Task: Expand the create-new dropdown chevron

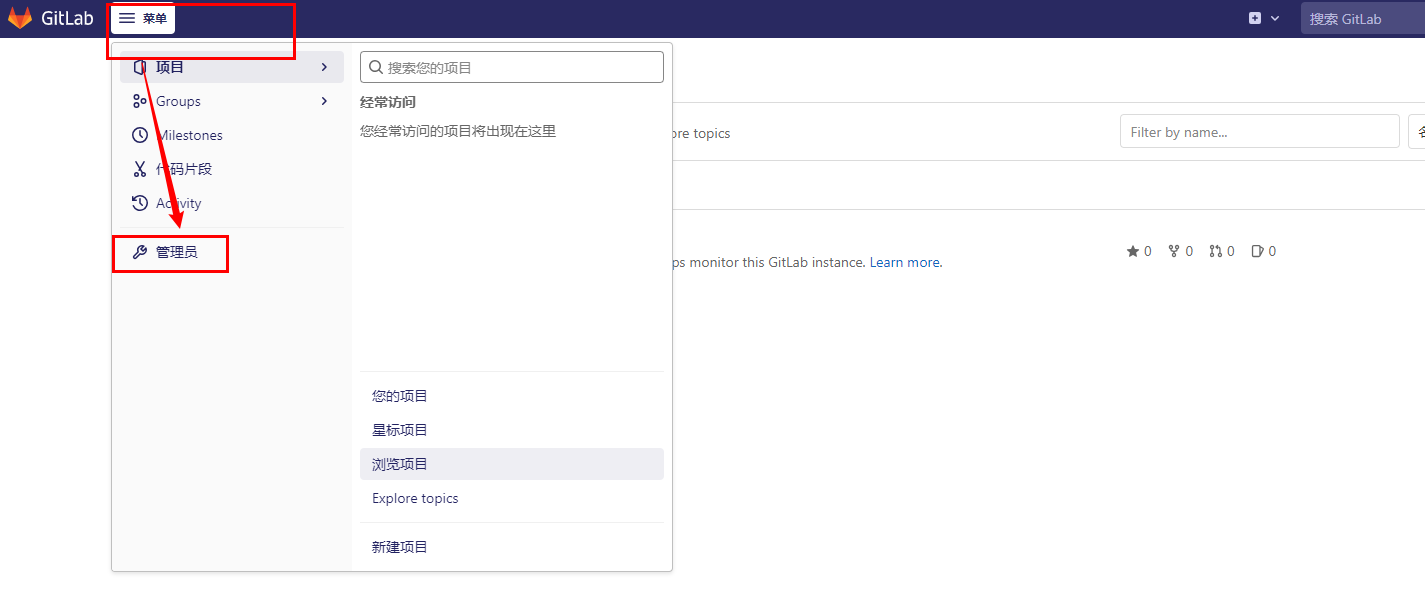Action: click(1275, 18)
